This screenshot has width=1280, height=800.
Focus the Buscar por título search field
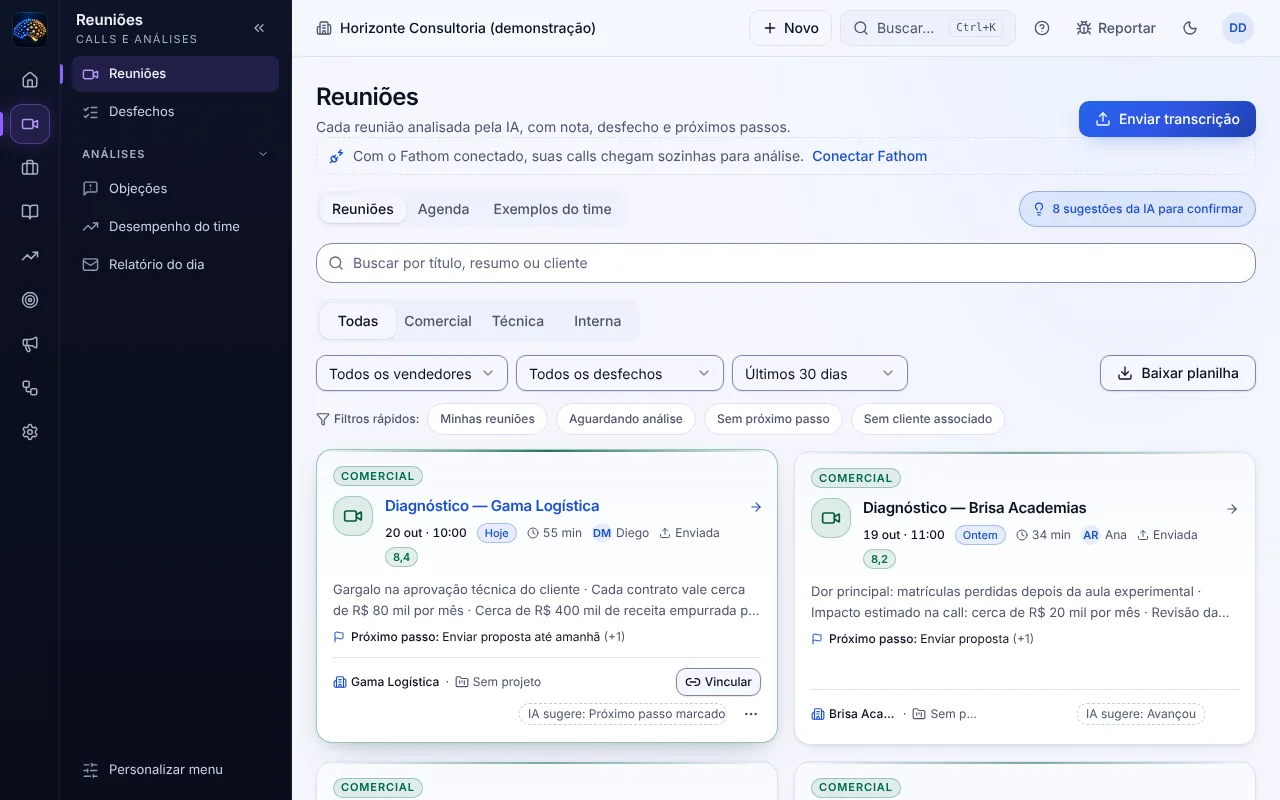tap(786, 263)
